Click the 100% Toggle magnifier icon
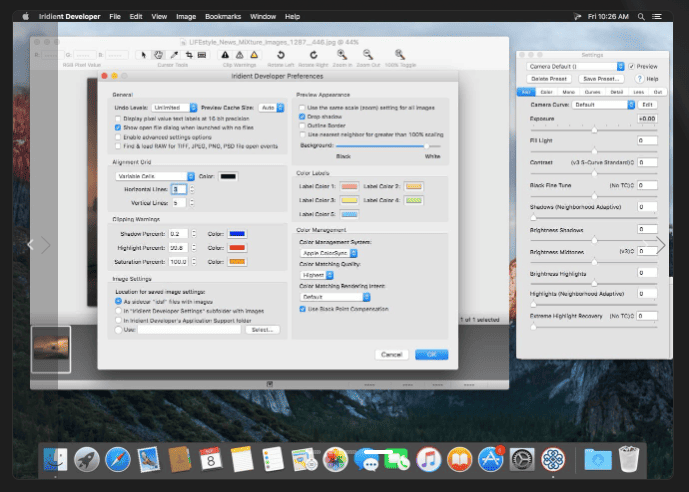This screenshot has width=689, height=492. 400,54
